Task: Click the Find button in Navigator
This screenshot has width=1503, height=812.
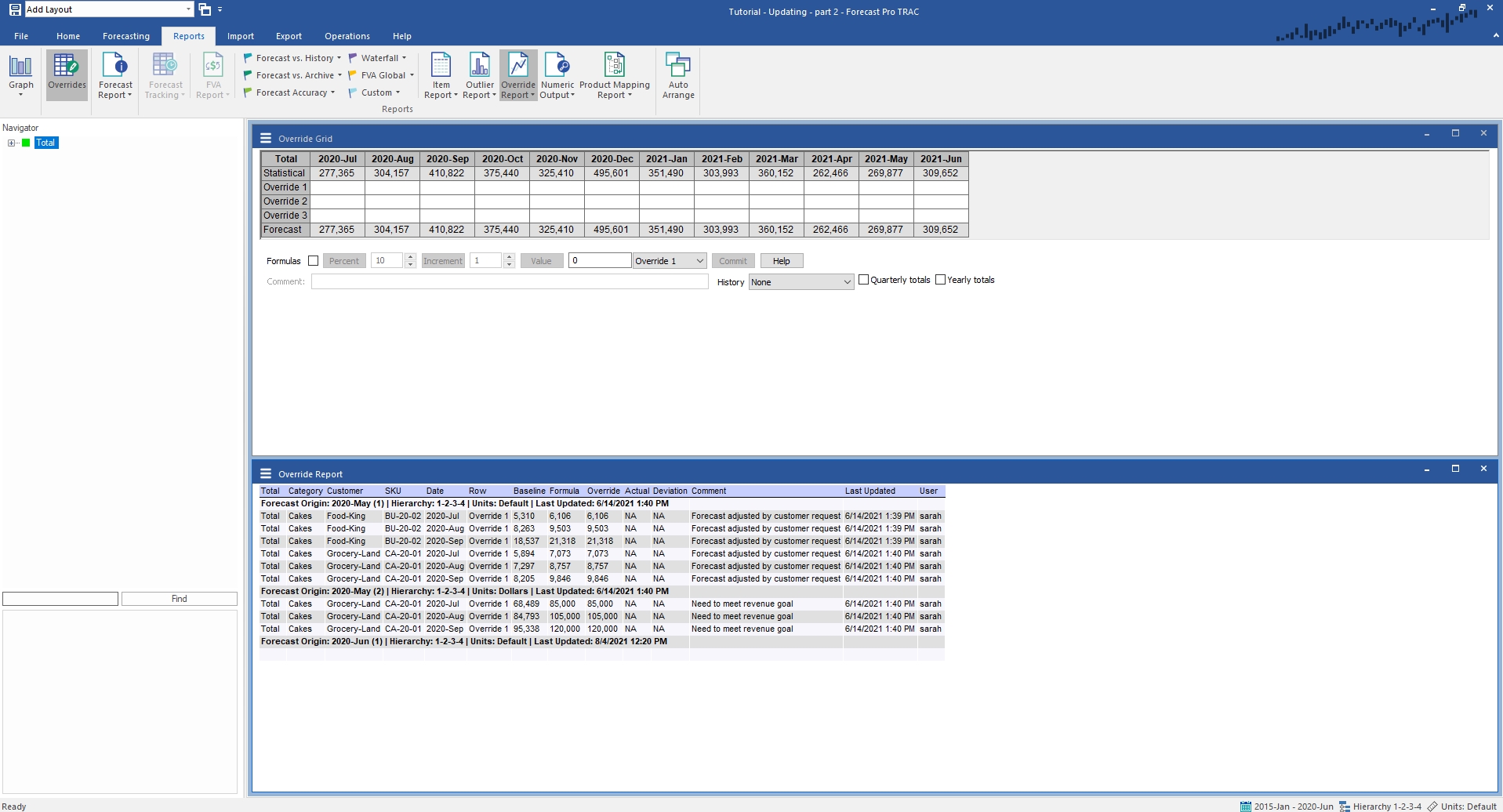Action: 180,599
